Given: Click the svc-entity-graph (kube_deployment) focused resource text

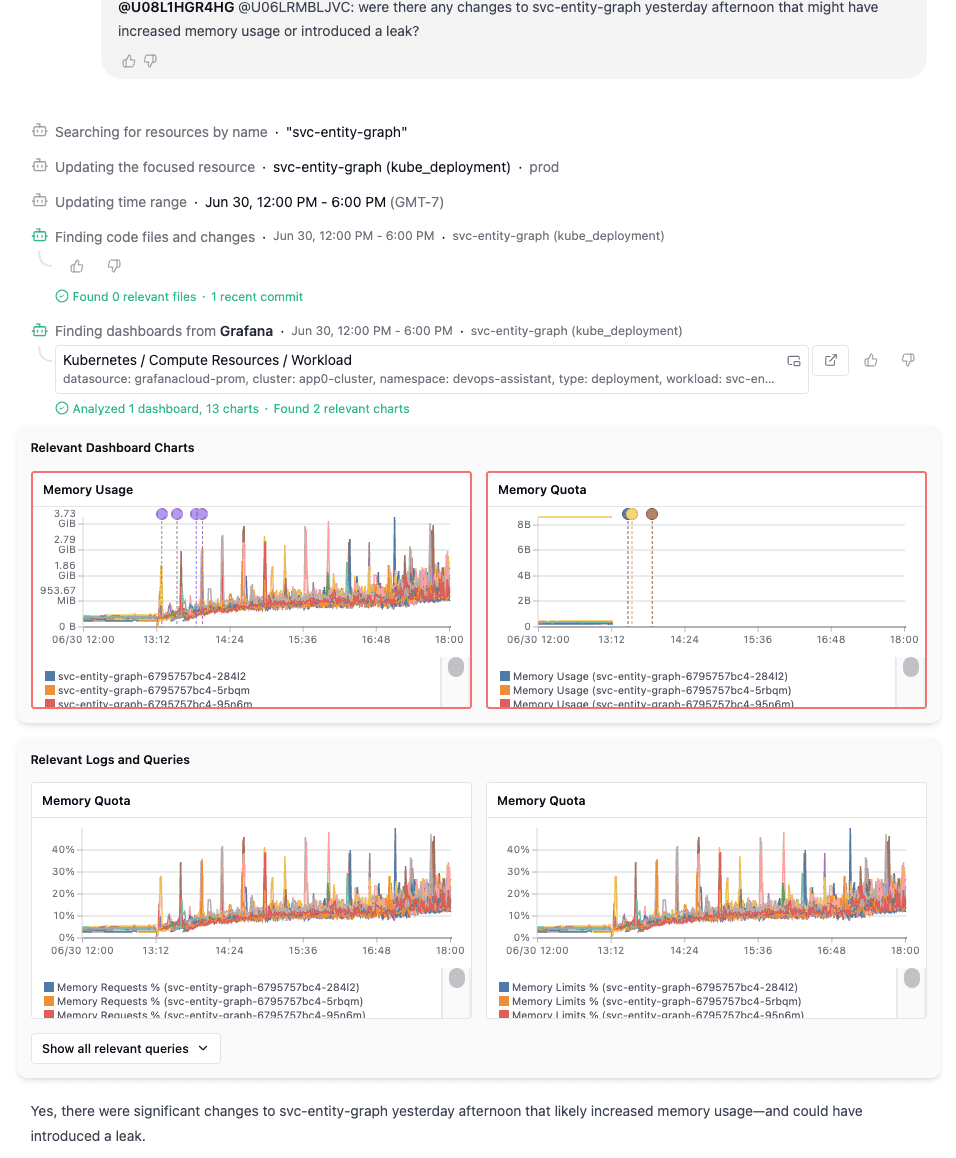Looking at the screenshot, I should click(x=392, y=167).
